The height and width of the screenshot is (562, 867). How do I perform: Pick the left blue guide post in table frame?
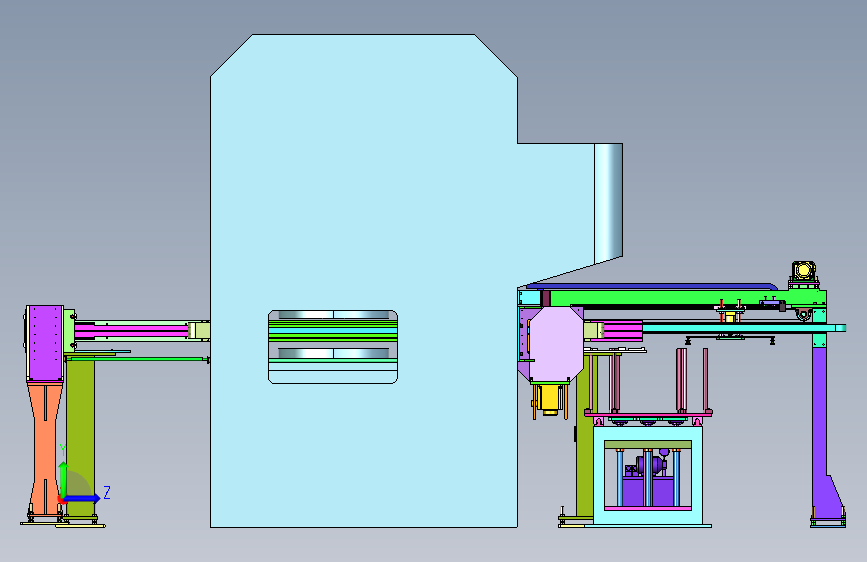[620, 478]
